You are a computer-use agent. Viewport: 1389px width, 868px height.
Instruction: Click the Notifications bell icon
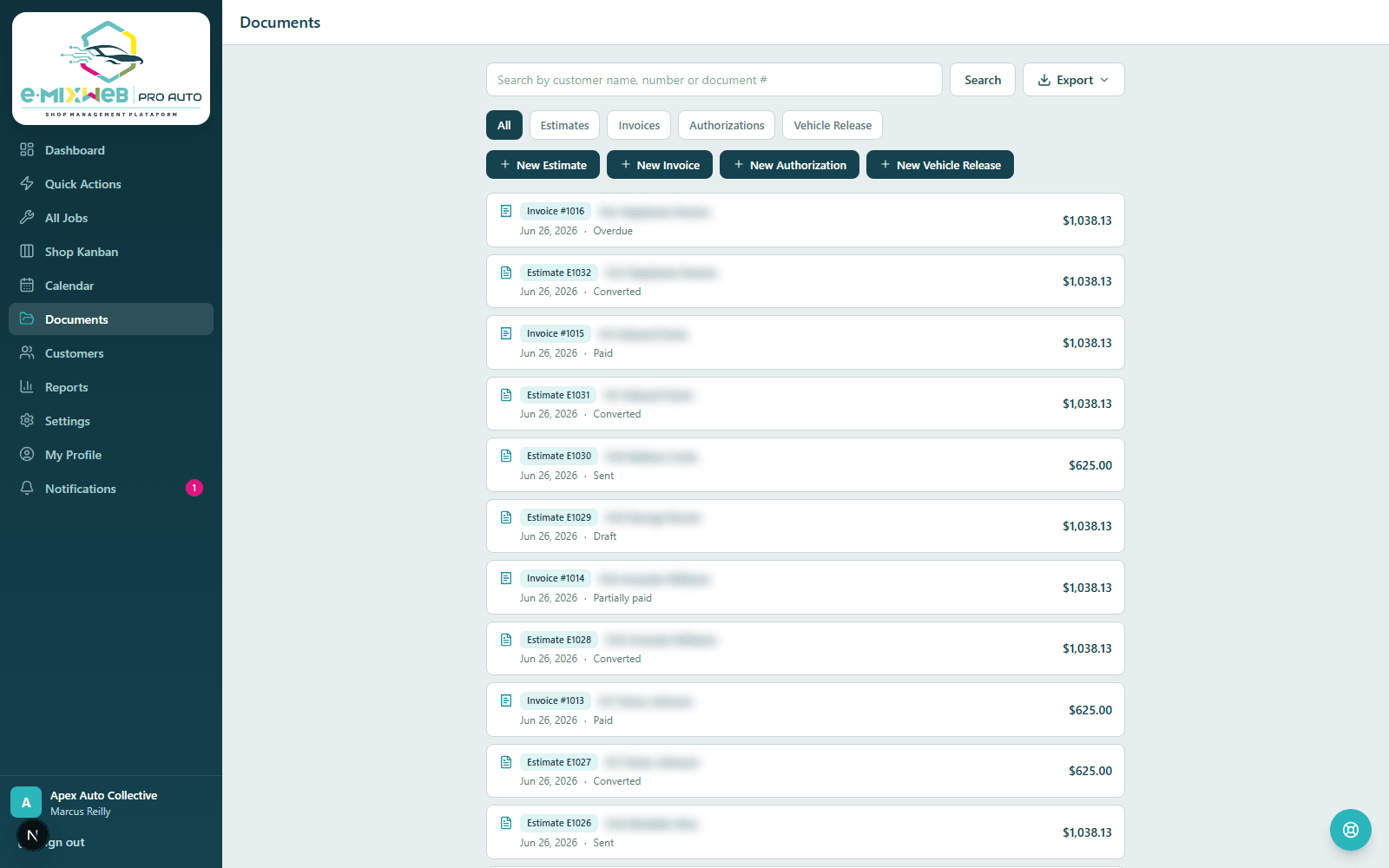coord(27,488)
